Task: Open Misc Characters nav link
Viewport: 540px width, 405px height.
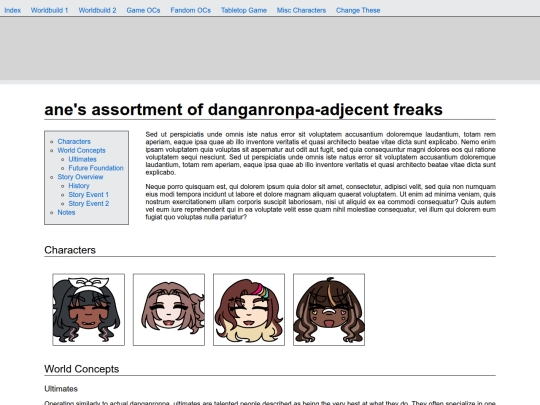Action: 301,10
